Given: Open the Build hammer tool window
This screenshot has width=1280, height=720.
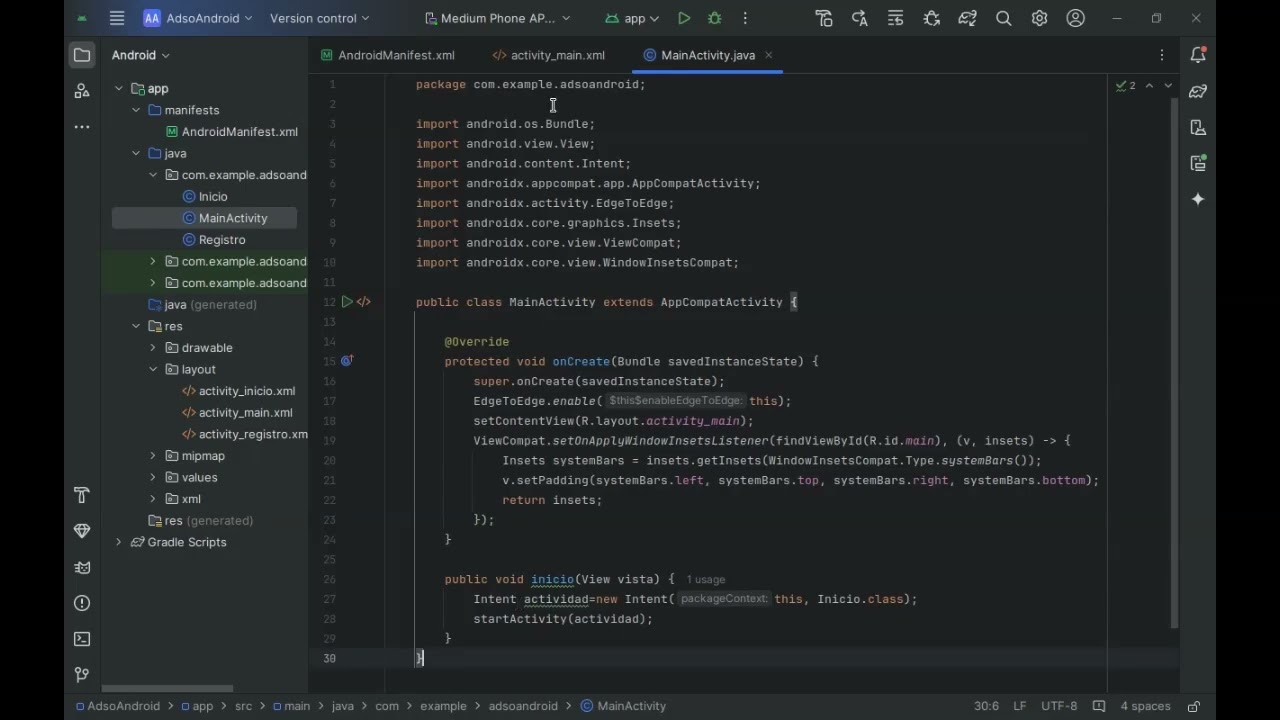Looking at the screenshot, I should pos(82,495).
